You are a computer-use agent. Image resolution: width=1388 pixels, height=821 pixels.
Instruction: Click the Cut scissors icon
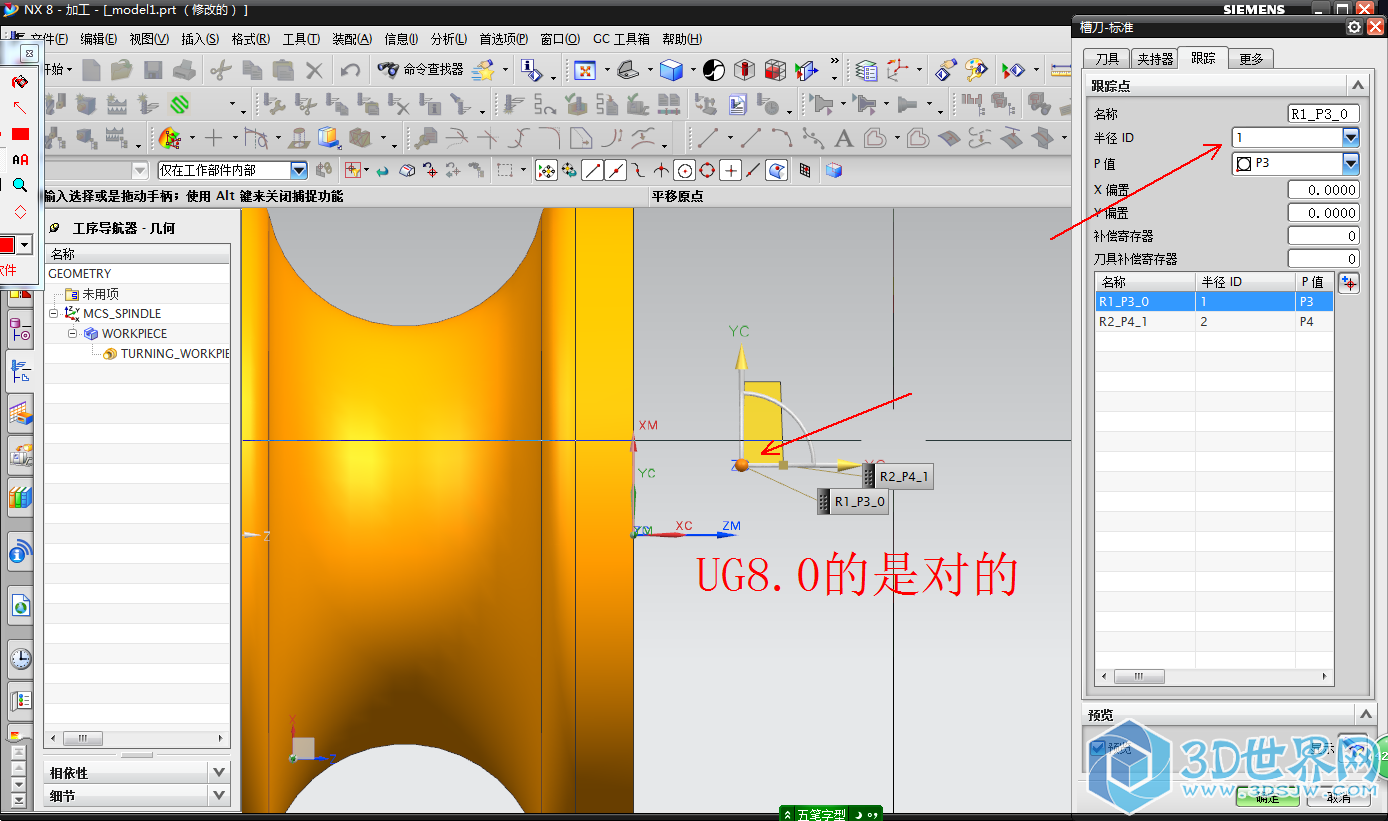coord(221,70)
